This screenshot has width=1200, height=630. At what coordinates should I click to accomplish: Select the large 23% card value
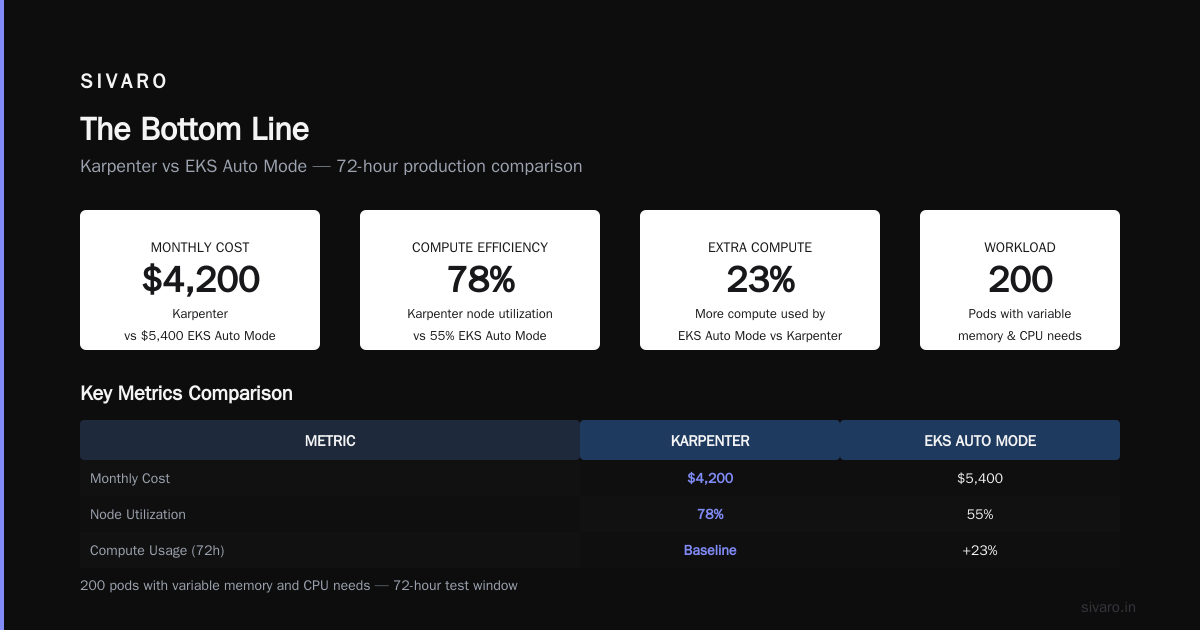[760, 280]
